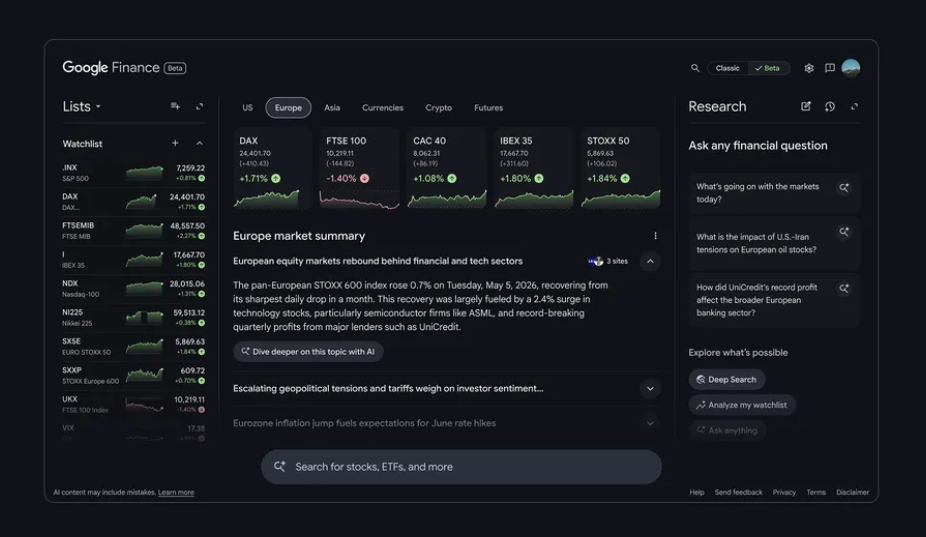The image size is (926, 537).
Task: Open the CAC 40 index card
Action: [x=446, y=169]
